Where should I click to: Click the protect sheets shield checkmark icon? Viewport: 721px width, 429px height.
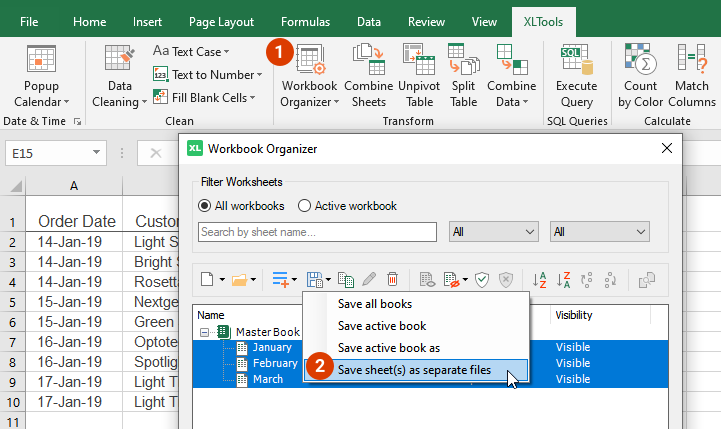[x=481, y=279]
